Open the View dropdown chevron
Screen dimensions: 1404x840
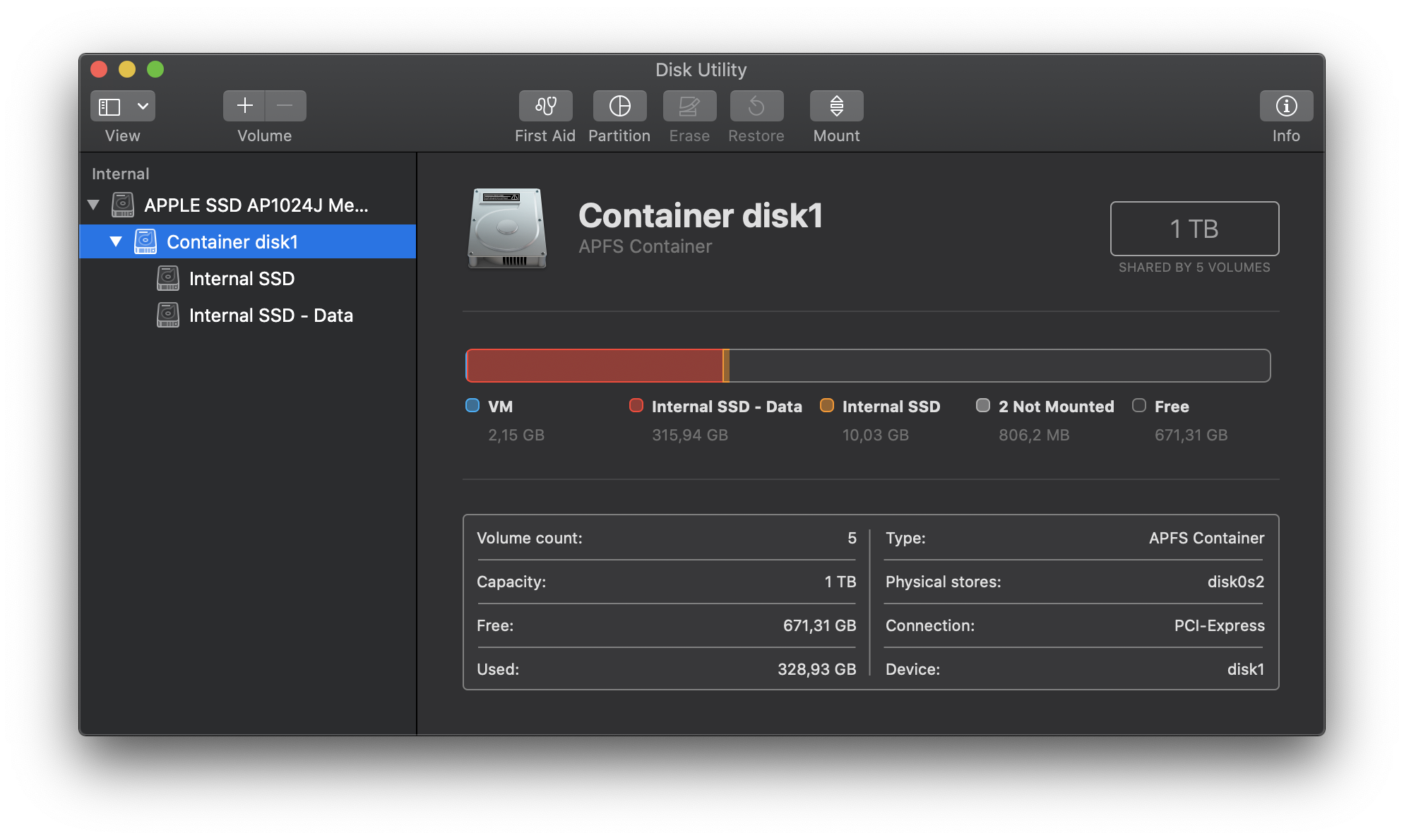pos(143,106)
